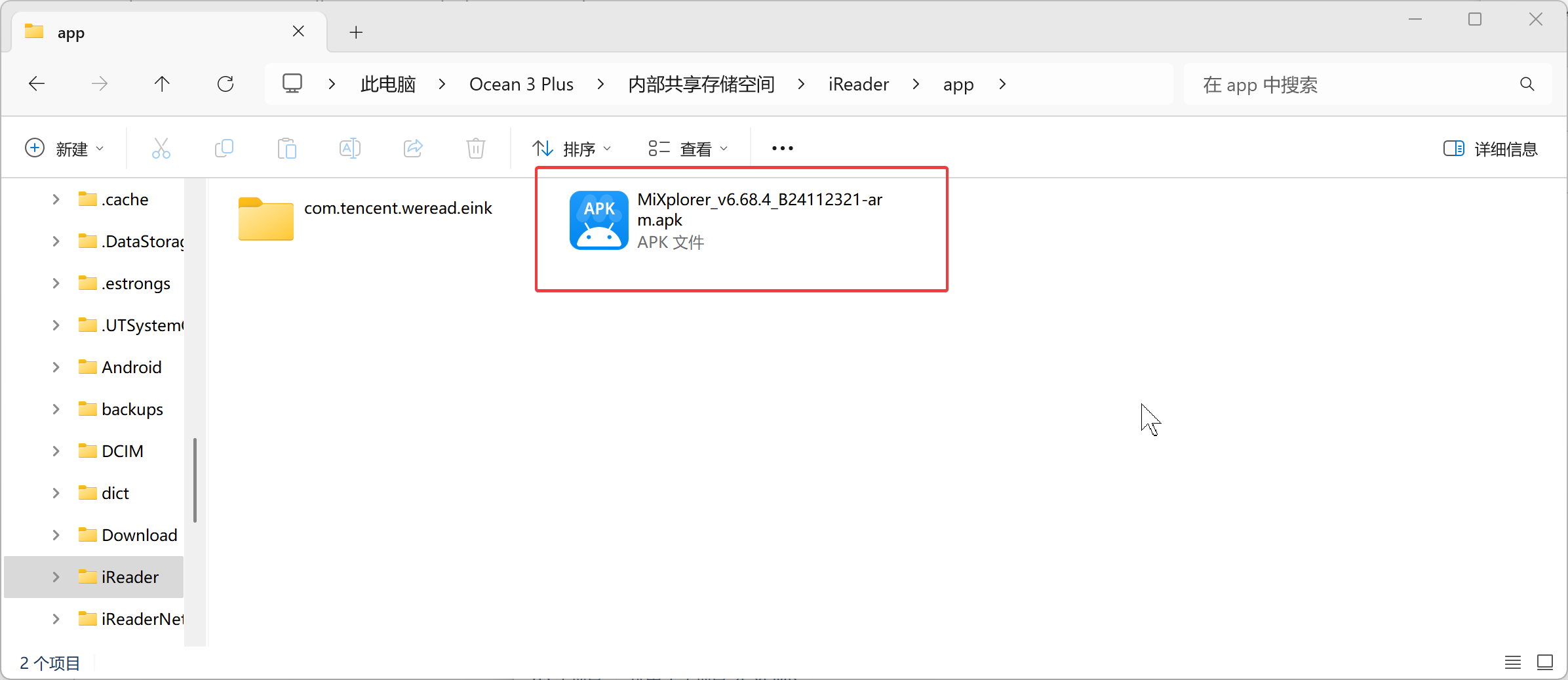This screenshot has width=1568, height=680.
Task: Expand the backups folder tree node
Action: [56, 409]
